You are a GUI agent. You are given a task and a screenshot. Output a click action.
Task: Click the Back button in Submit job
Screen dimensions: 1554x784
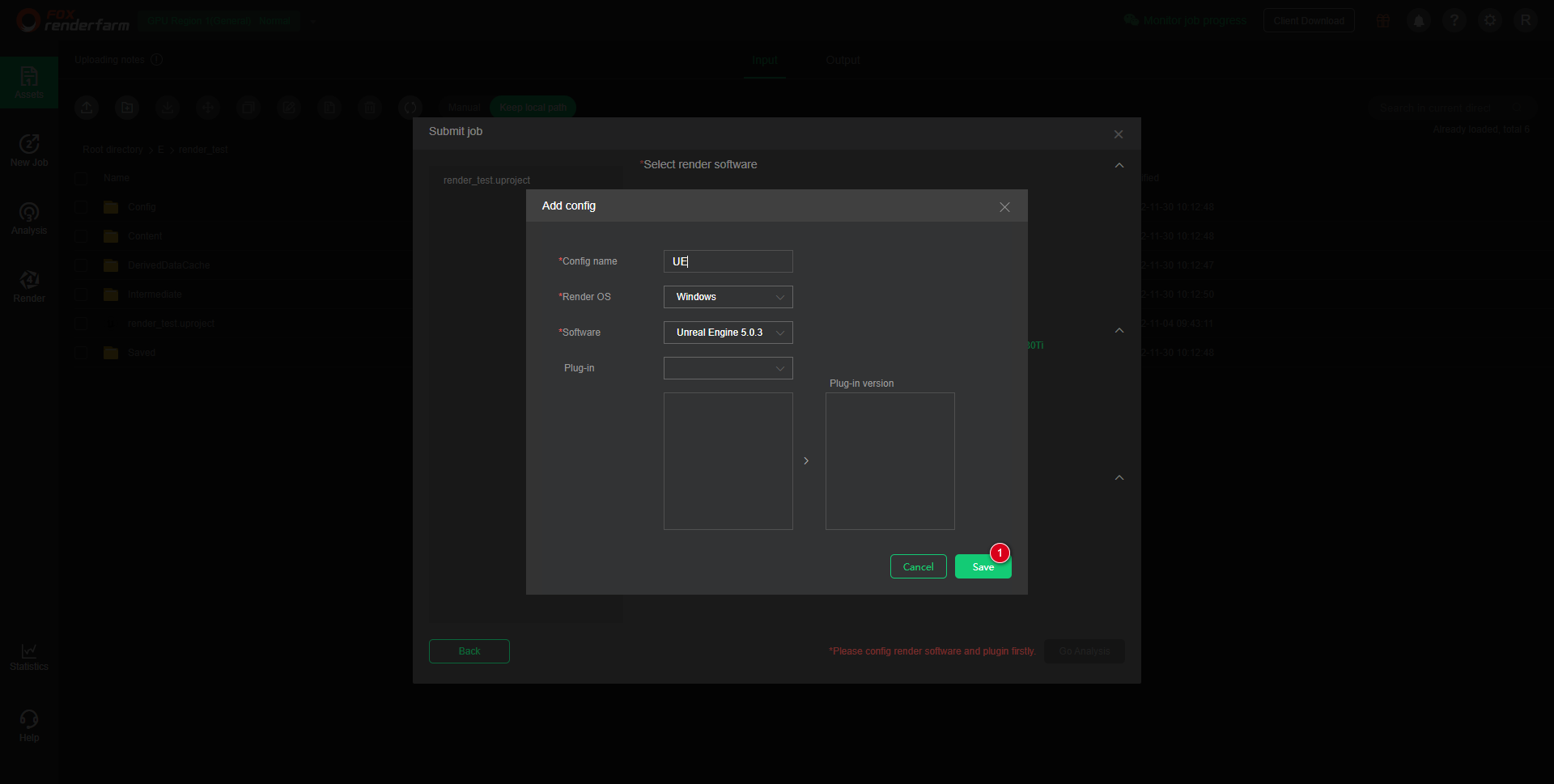[x=469, y=651]
